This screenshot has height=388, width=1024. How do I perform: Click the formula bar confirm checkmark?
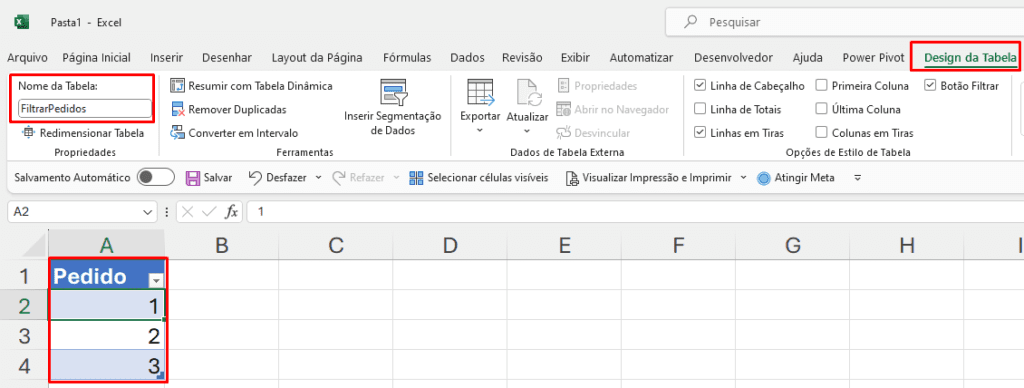coord(210,212)
